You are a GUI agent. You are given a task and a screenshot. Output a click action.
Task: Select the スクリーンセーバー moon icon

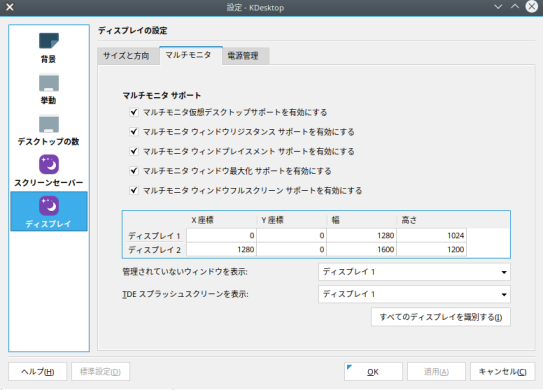(x=49, y=165)
